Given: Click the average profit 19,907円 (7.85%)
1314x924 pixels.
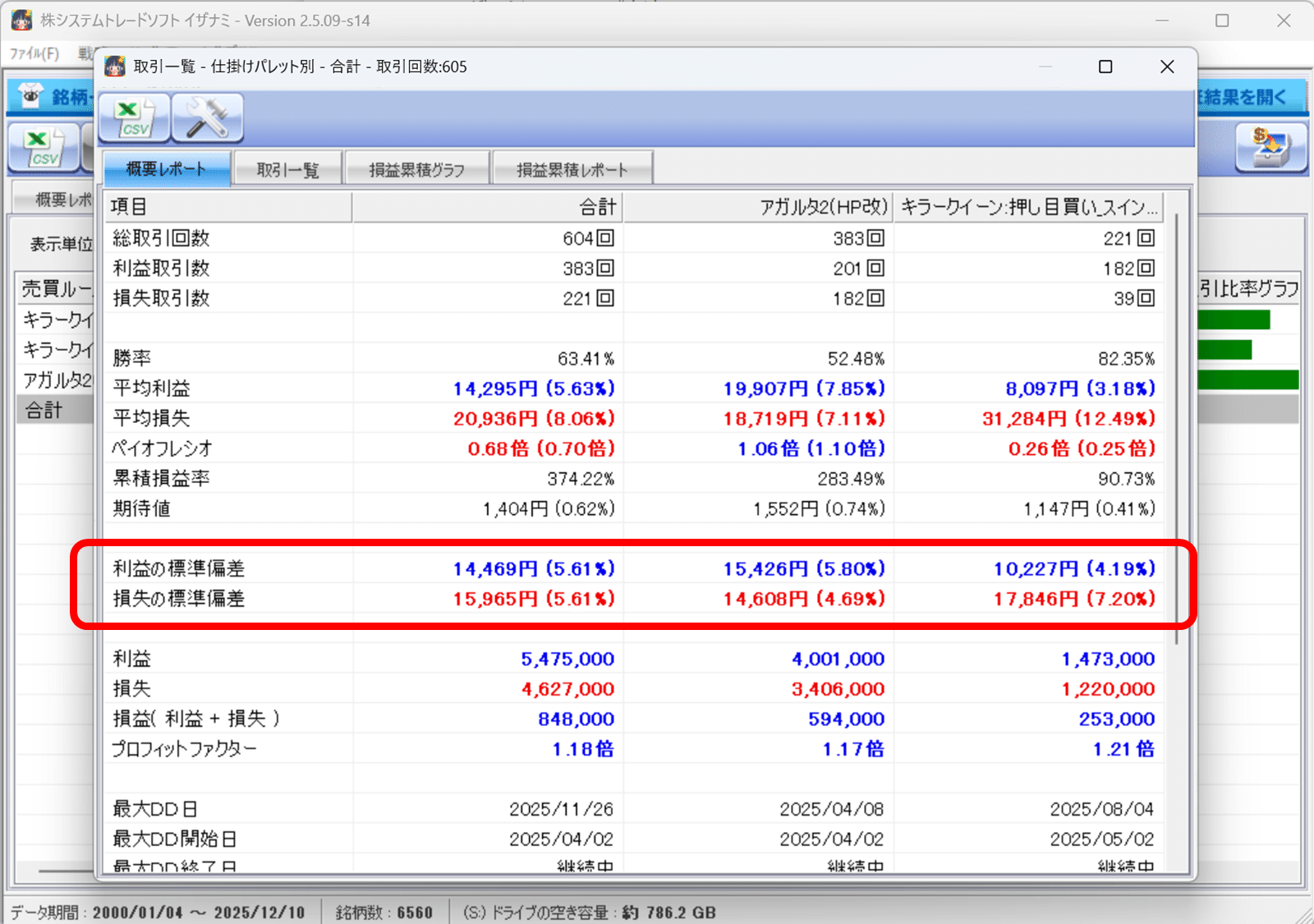Looking at the screenshot, I should tap(804, 388).
